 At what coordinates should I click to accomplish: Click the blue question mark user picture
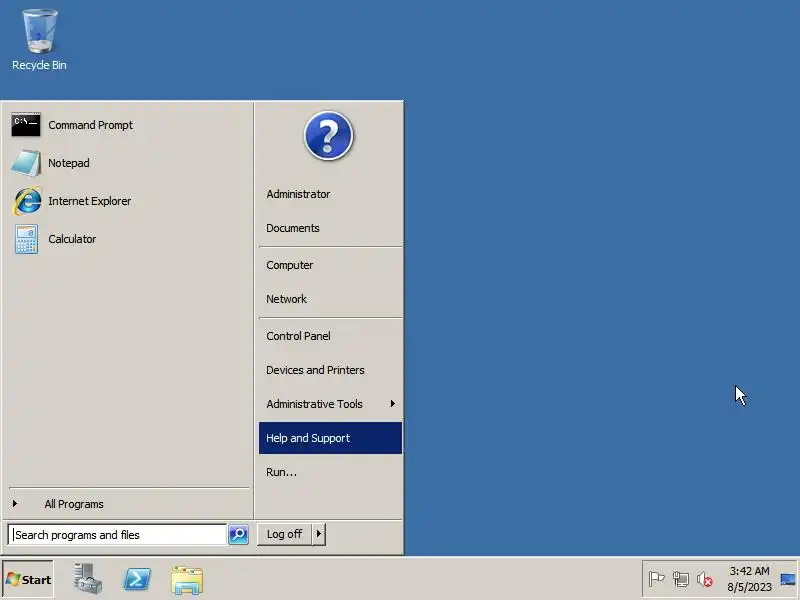(x=328, y=136)
